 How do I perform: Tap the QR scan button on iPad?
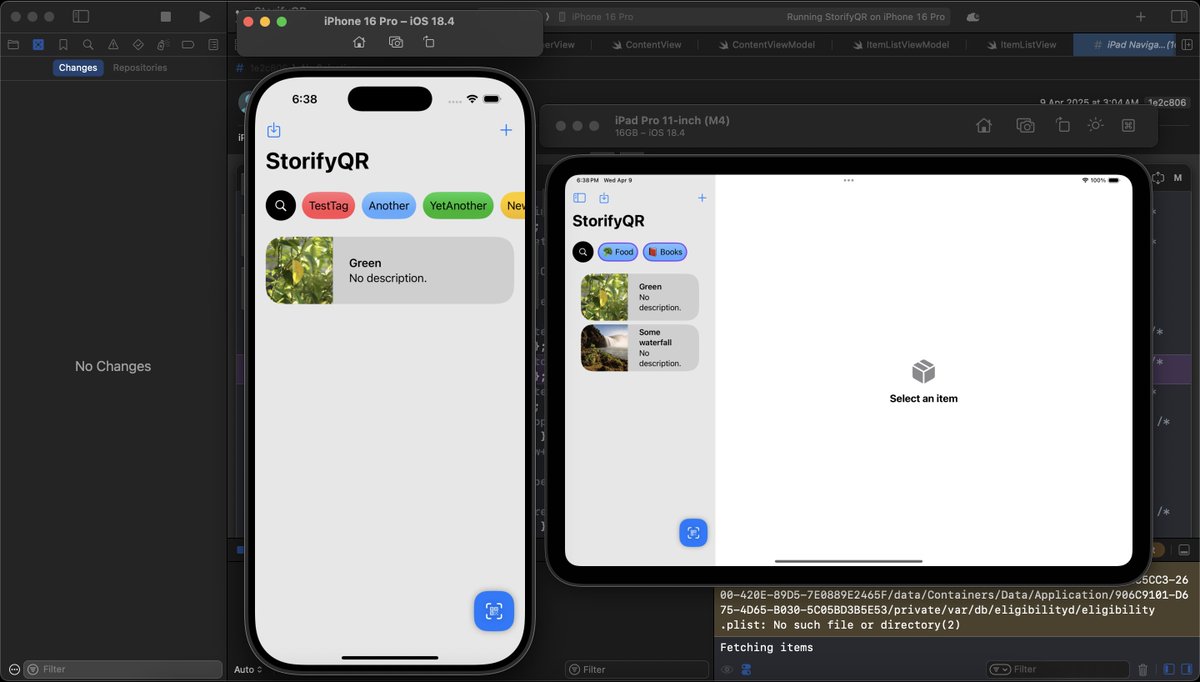[x=693, y=533]
